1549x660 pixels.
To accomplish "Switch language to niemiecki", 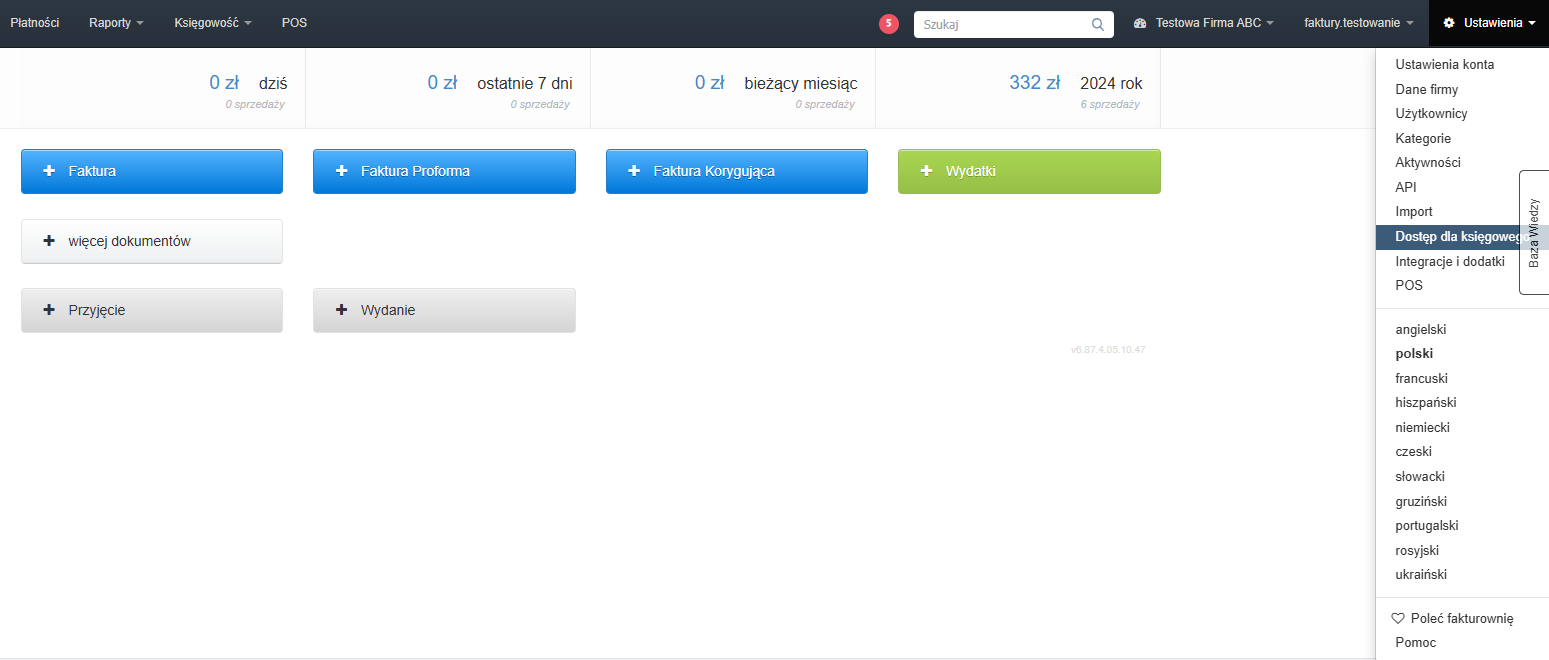I will pos(1422,427).
